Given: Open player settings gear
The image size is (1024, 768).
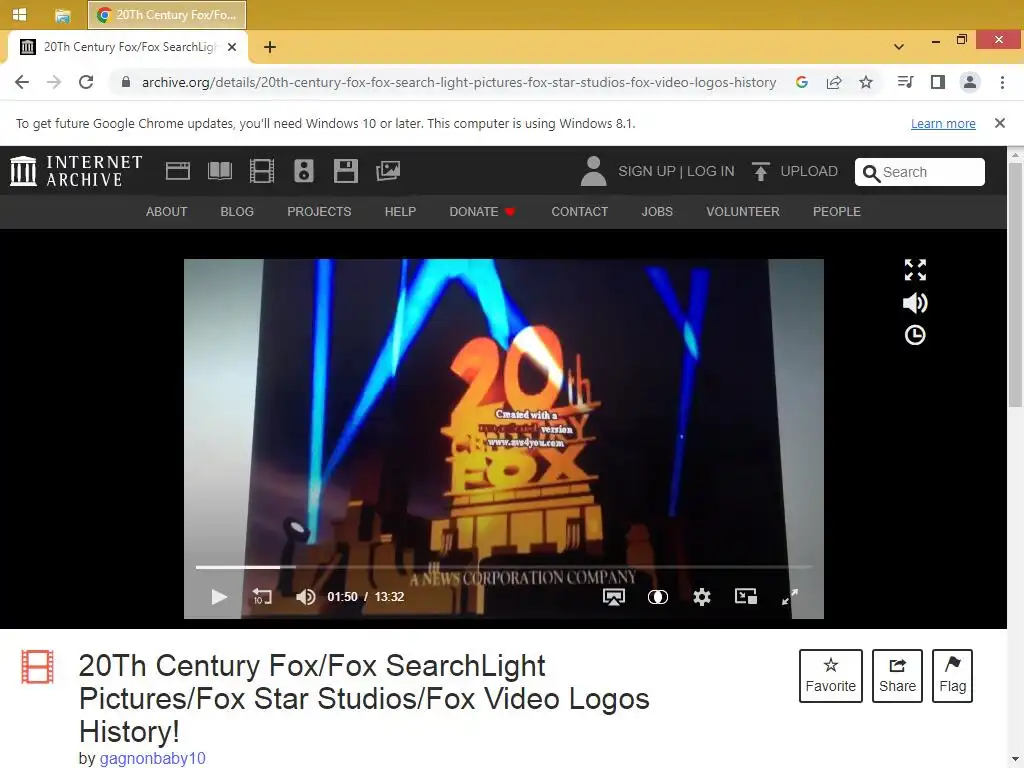Looking at the screenshot, I should pos(701,596).
